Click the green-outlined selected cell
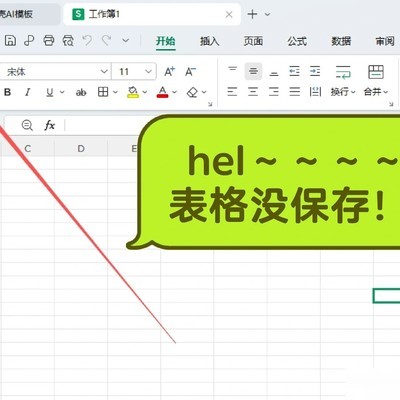Viewport: 400px width, 400px height. click(x=387, y=296)
